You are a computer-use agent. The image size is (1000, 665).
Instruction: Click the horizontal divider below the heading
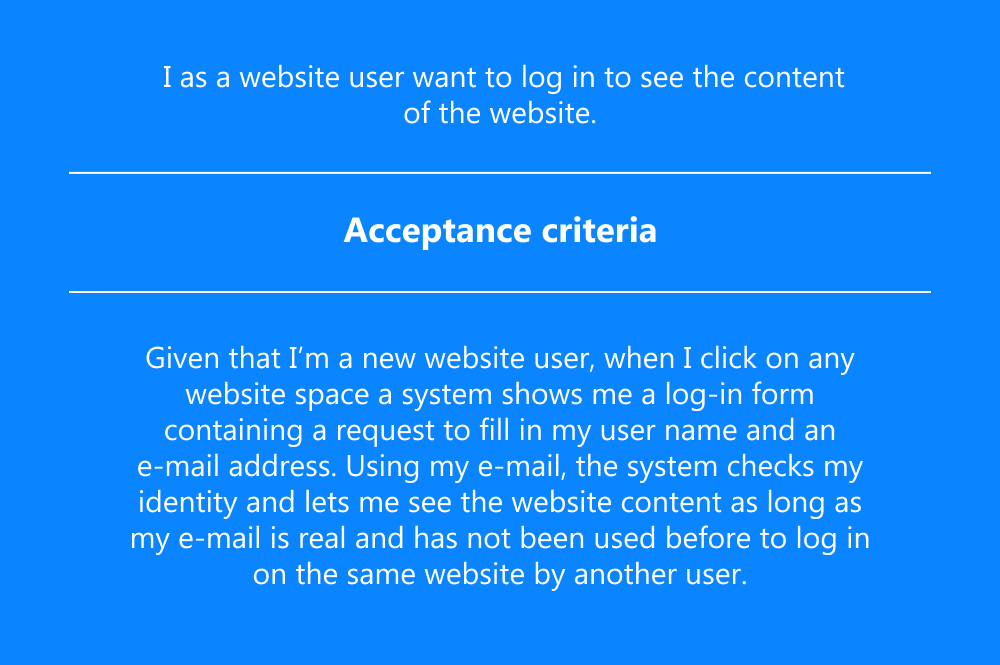(500, 292)
